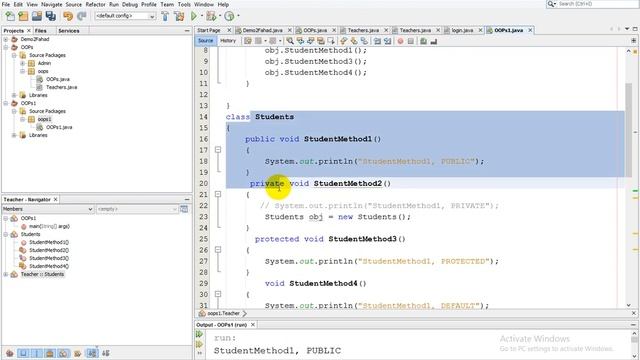Click Previous Bookmark icon in editor toolbar
The height and width of the screenshot is (360, 640).
(343, 41)
